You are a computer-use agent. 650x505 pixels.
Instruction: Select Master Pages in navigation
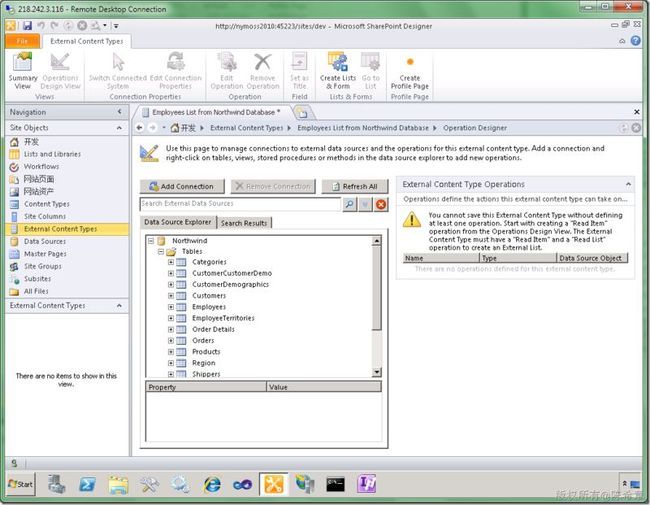pyautogui.click(x=45, y=254)
